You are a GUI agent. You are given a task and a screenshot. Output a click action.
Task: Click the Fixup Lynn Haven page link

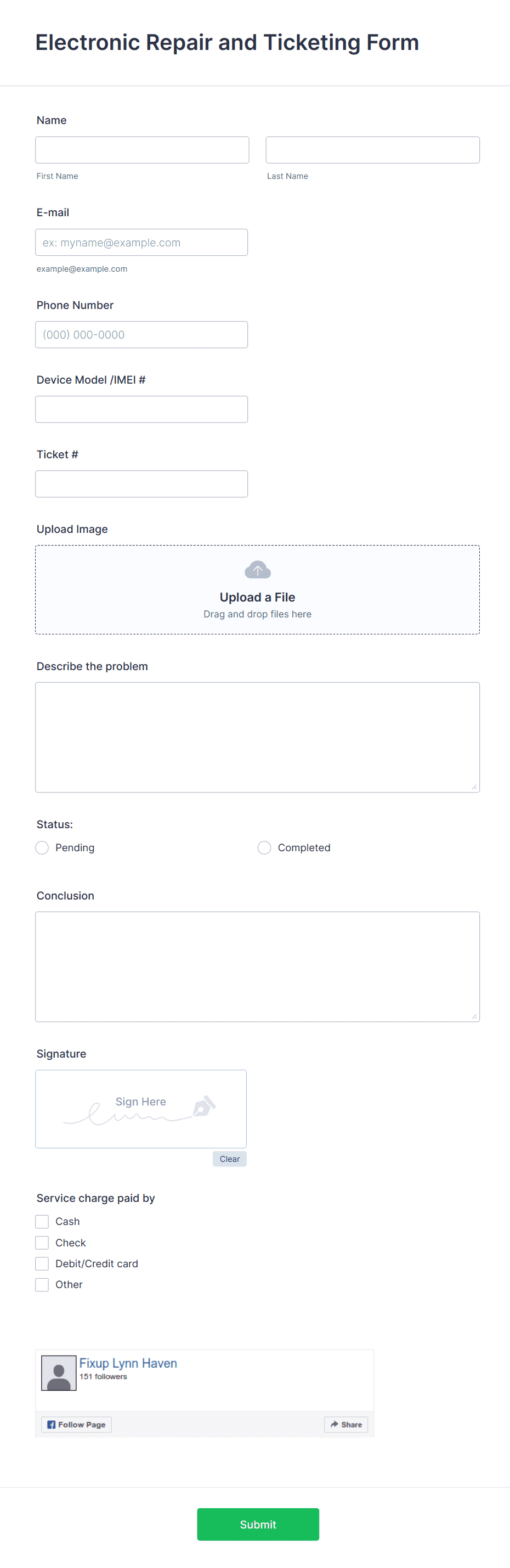tap(128, 1363)
